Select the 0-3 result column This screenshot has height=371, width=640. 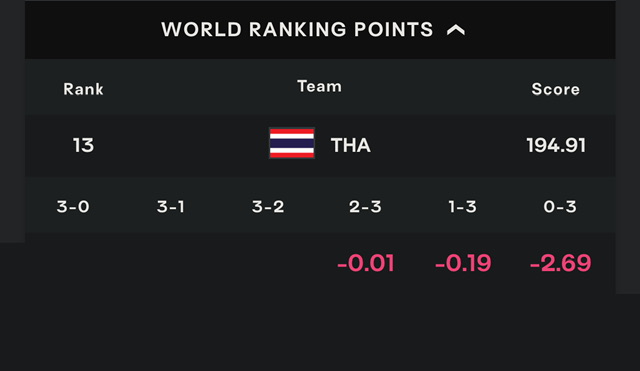[x=560, y=207]
